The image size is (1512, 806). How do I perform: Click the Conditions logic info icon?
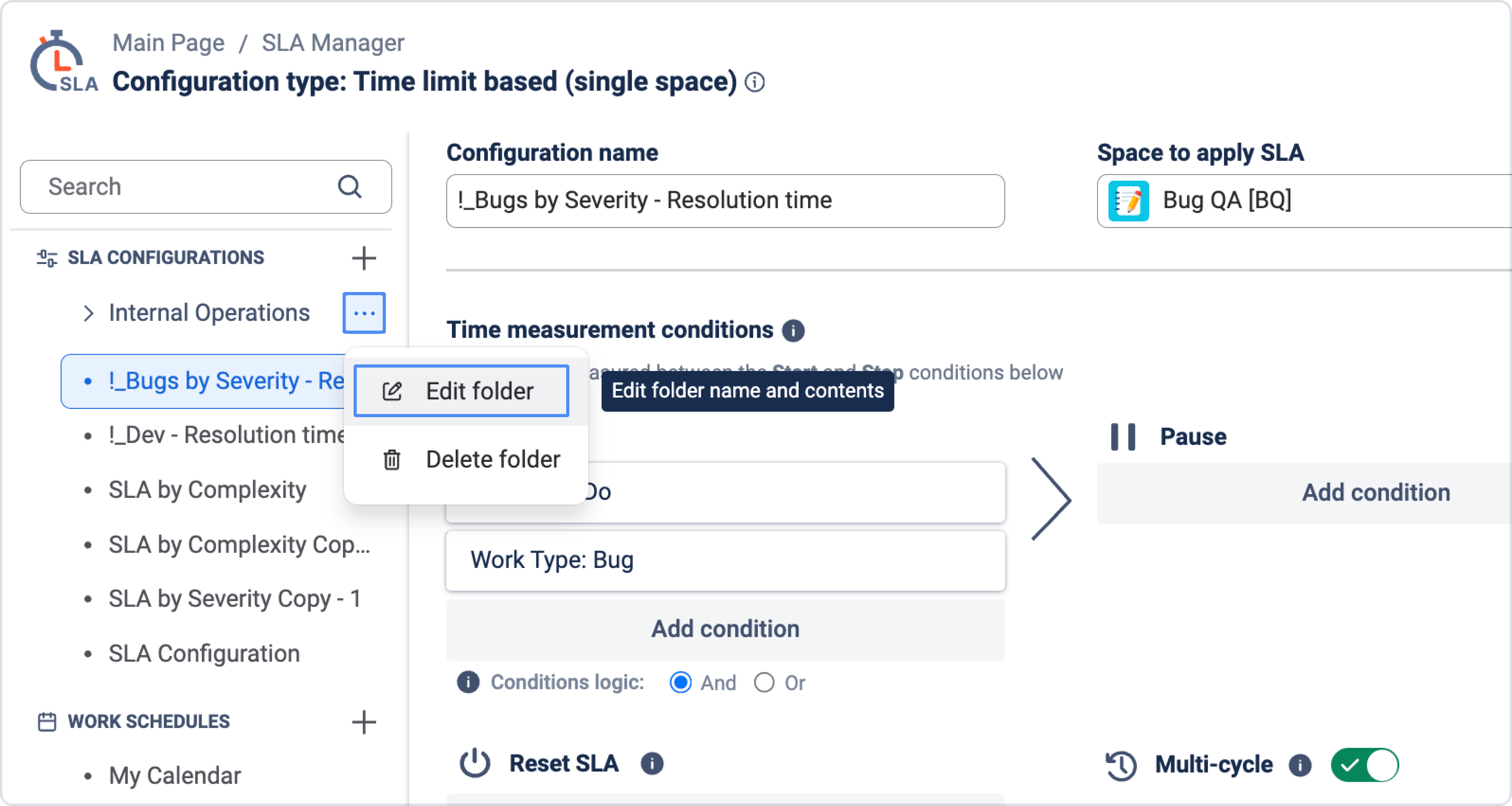pos(468,682)
